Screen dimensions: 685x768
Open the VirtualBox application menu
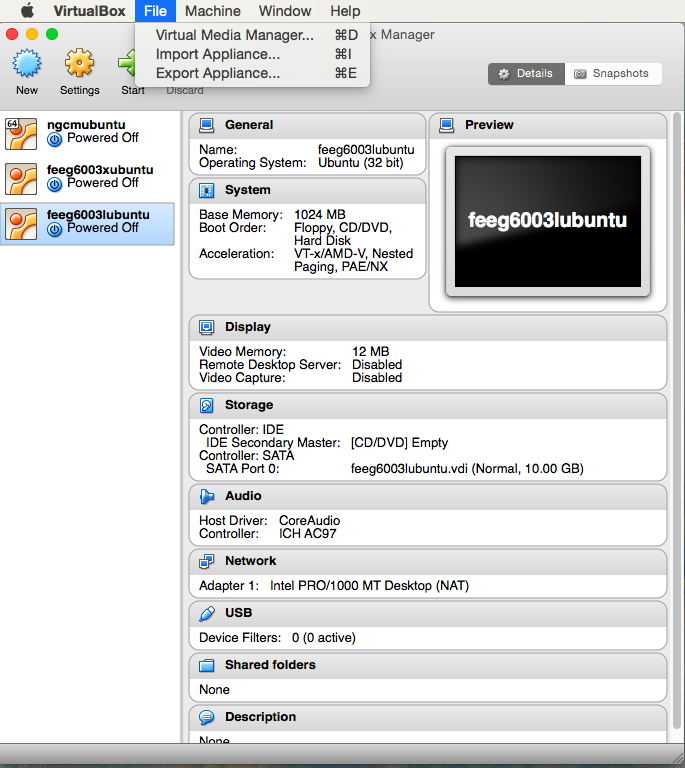click(89, 11)
